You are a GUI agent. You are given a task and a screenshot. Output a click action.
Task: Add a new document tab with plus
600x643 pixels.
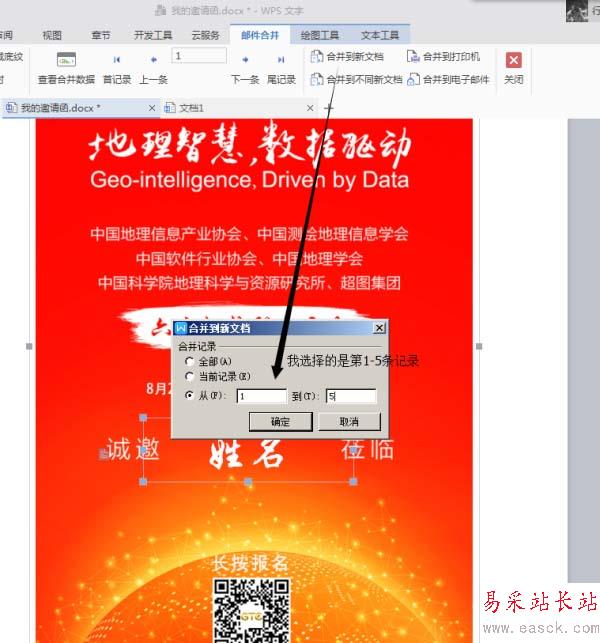[x=329, y=108]
